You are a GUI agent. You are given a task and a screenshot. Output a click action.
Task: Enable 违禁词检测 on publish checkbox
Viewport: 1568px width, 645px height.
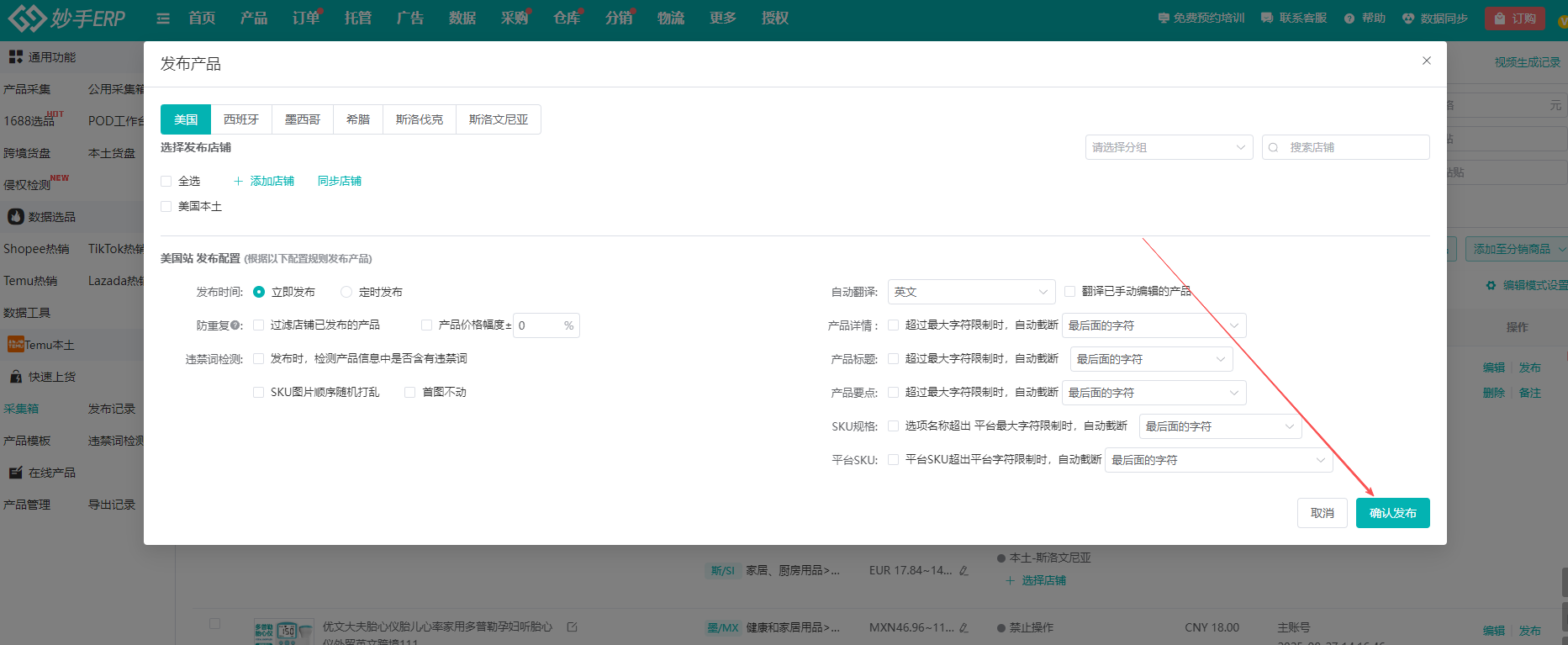[258, 358]
